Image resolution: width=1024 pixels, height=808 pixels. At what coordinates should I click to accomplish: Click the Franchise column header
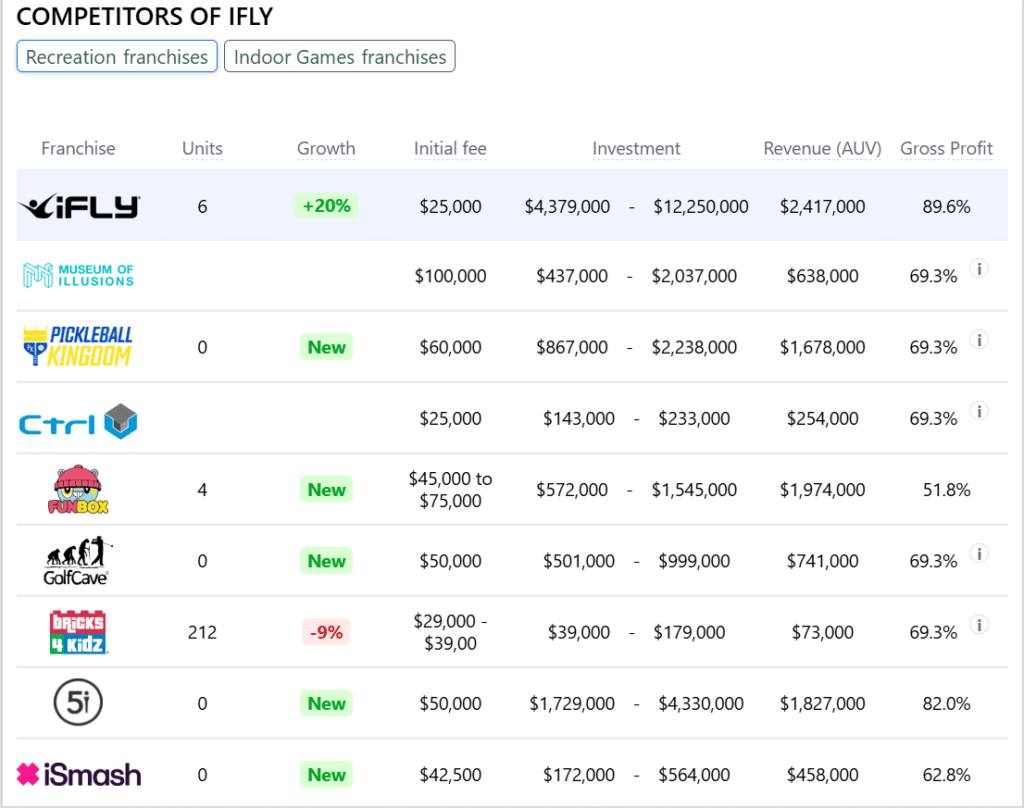point(78,148)
